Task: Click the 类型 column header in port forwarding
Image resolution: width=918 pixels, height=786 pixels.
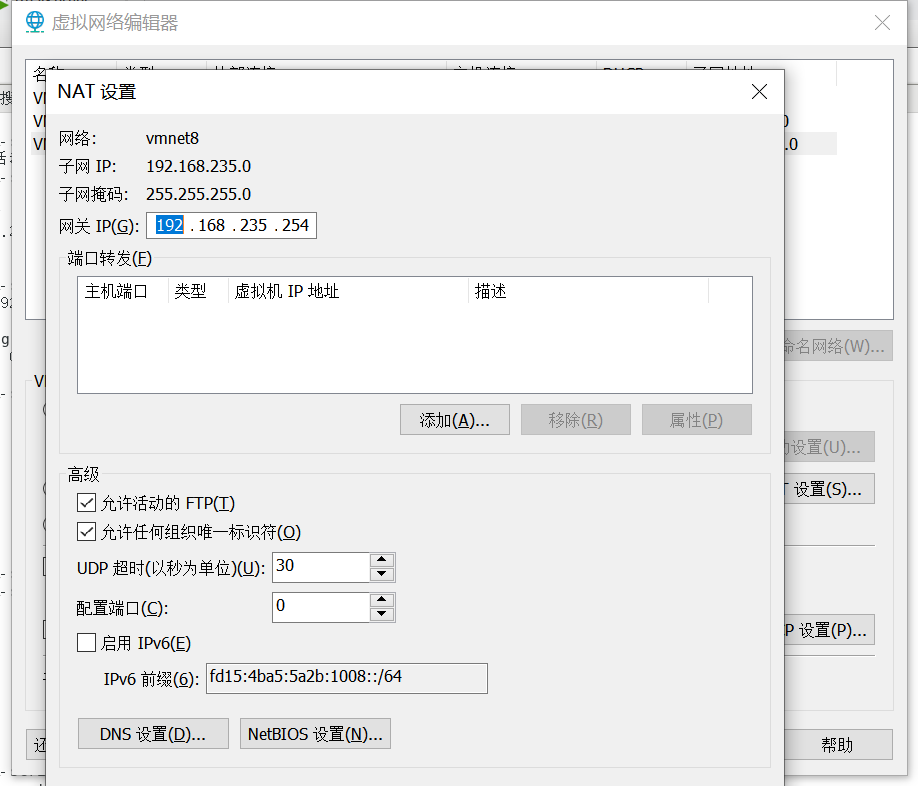Action: point(198,291)
